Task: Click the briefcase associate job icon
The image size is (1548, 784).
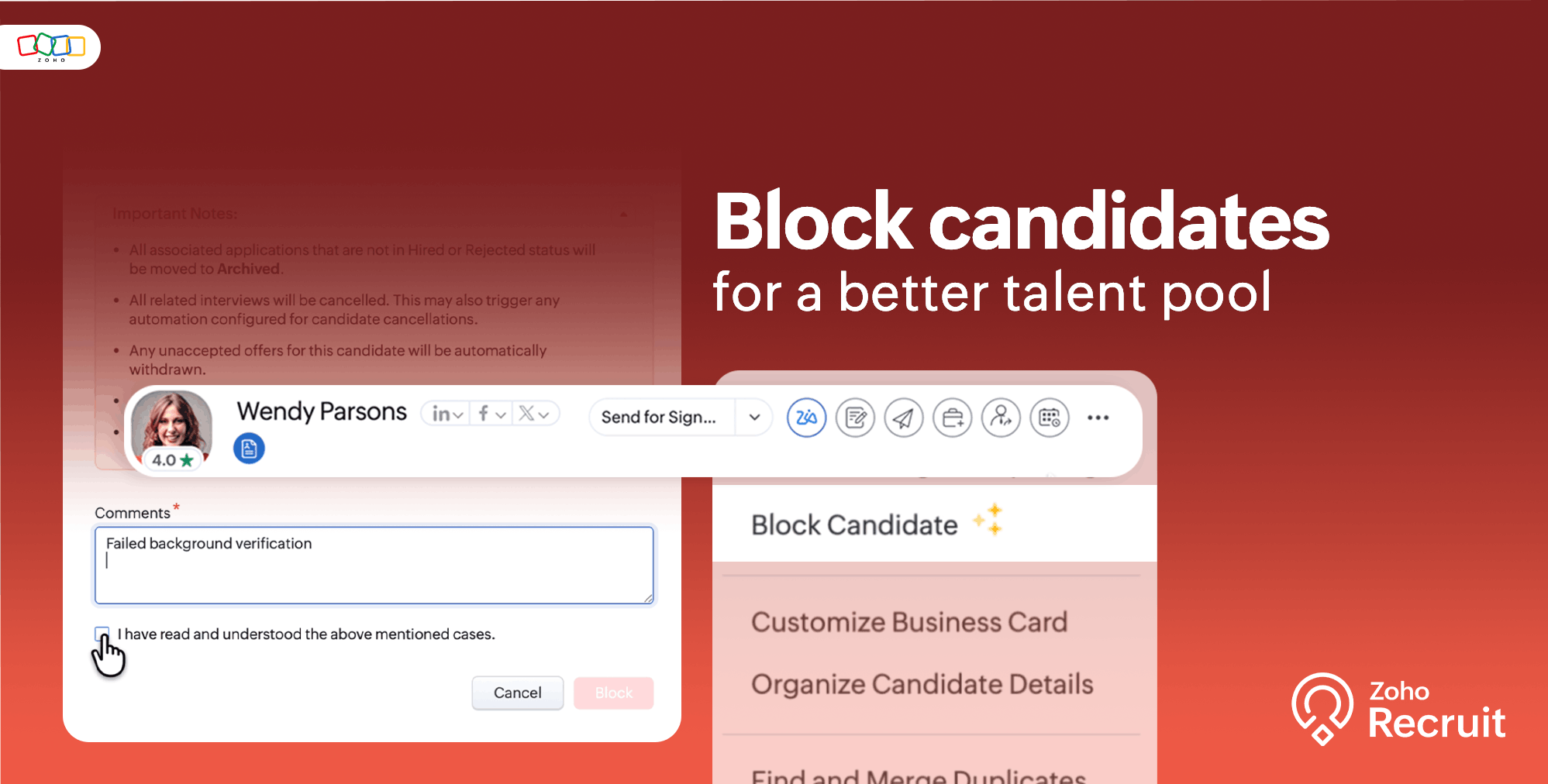Action: click(953, 418)
